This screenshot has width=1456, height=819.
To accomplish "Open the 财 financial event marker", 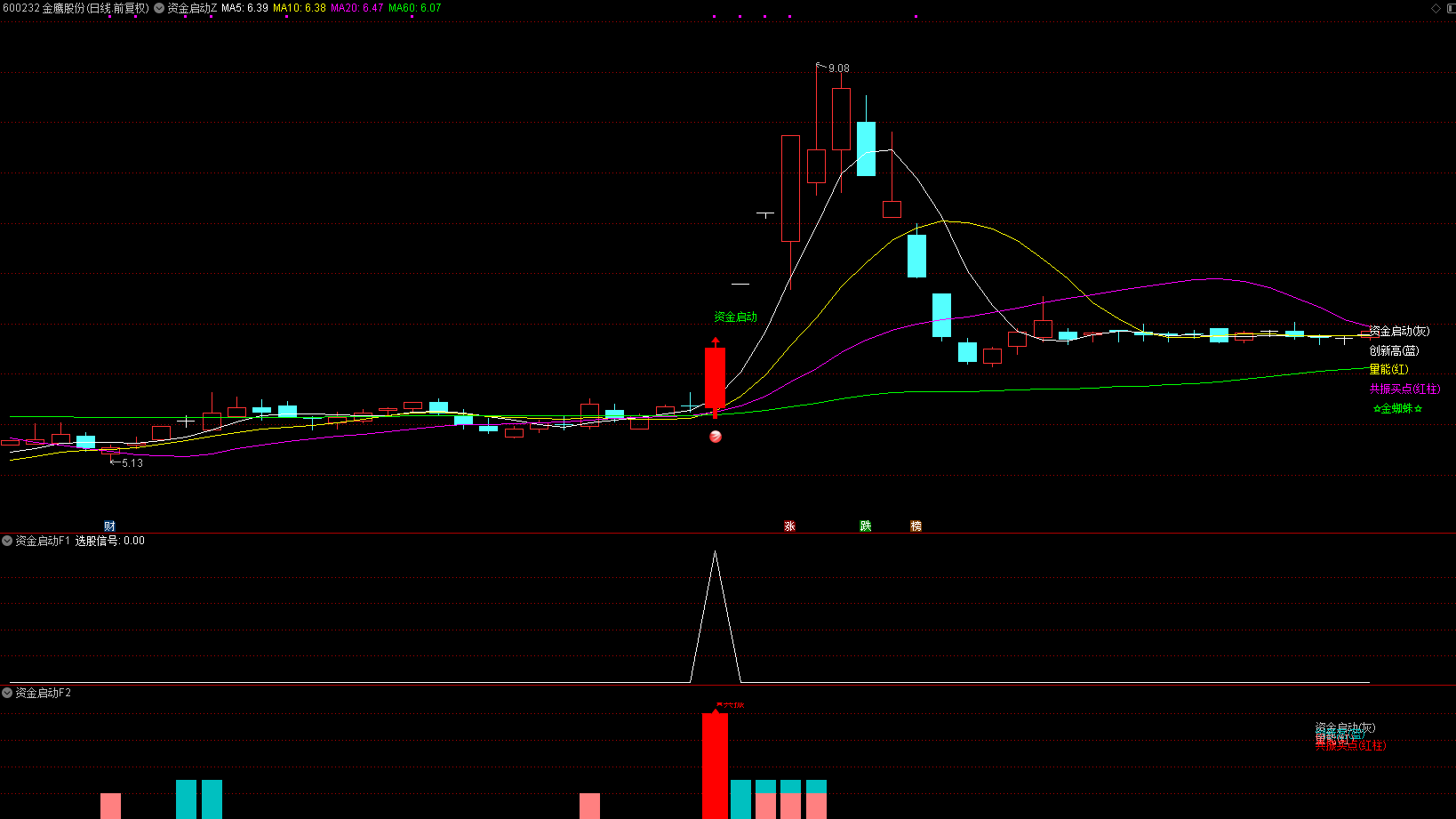I will coord(109,526).
